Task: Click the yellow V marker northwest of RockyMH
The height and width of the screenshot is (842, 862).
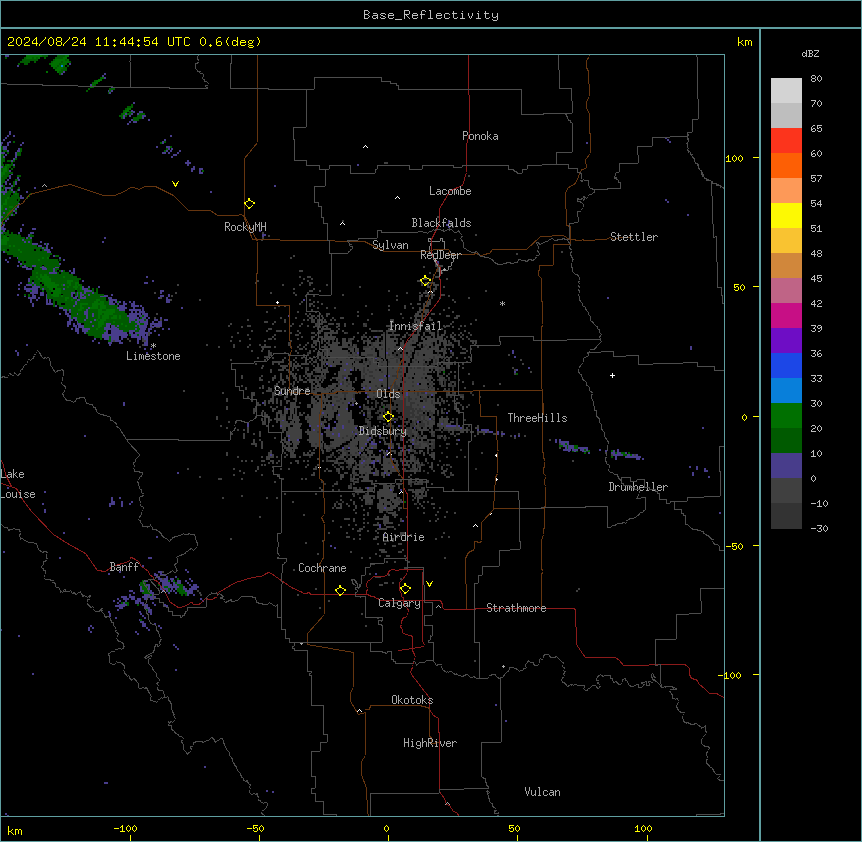Action: (x=175, y=184)
